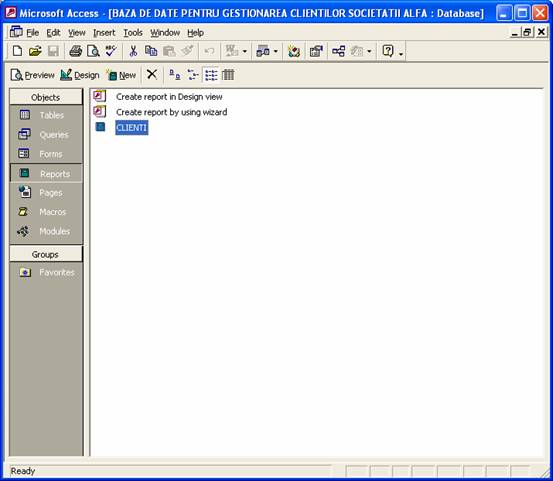Switch to Small Icons view
The height and width of the screenshot is (481, 553).
(x=193, y=75)
